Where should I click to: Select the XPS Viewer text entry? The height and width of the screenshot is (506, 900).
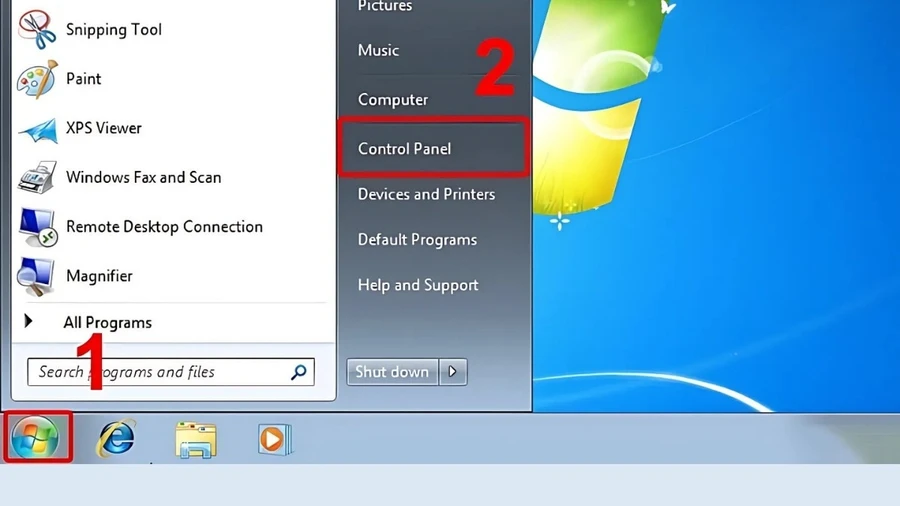click(104, 128)
